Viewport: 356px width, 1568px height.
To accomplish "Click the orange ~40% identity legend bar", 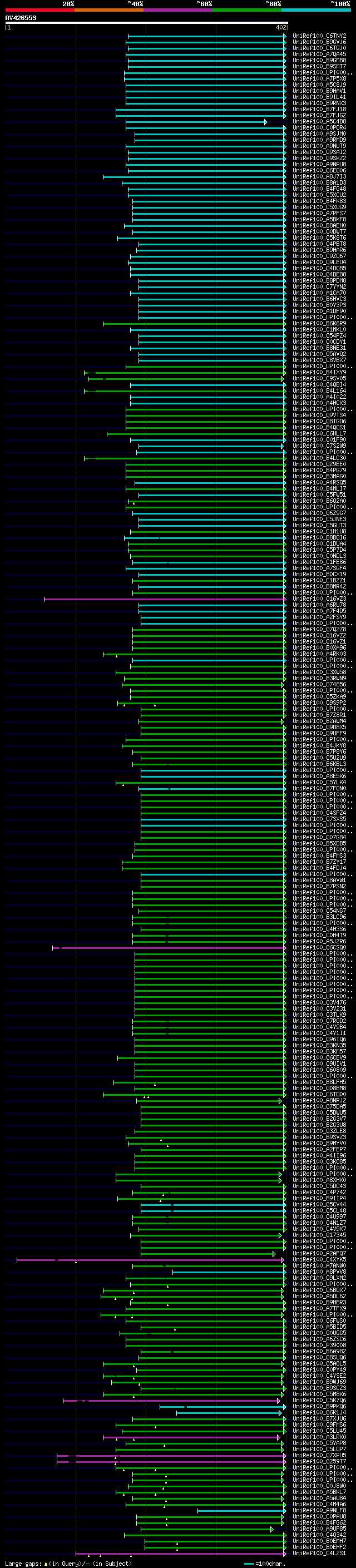I will pyautogui.click(x=109, y=11).
